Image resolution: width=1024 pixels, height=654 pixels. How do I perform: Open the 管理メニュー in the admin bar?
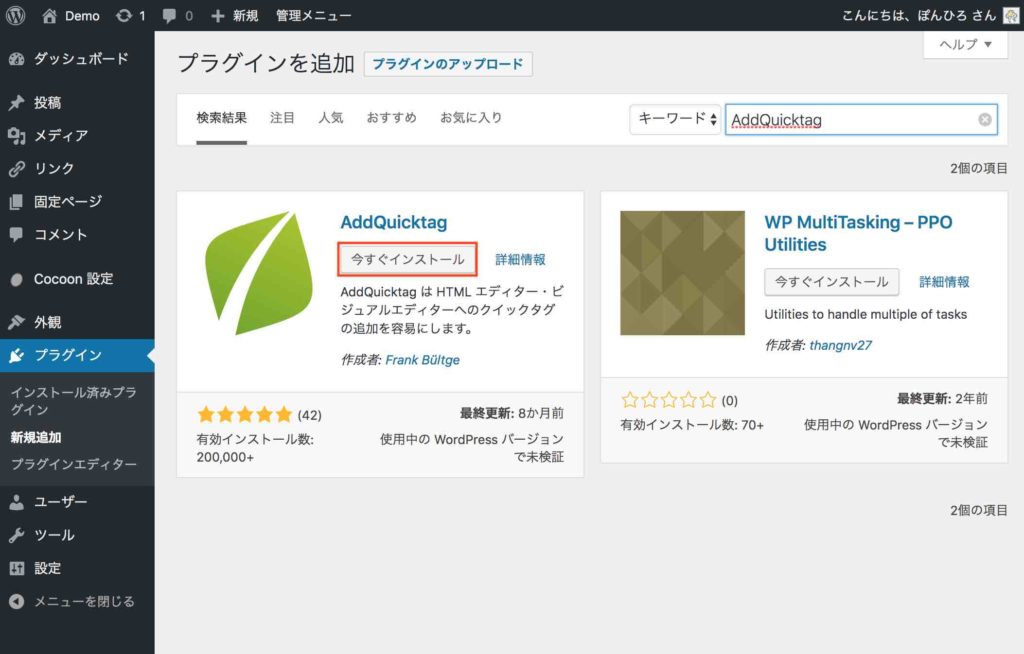click(311, 15)
